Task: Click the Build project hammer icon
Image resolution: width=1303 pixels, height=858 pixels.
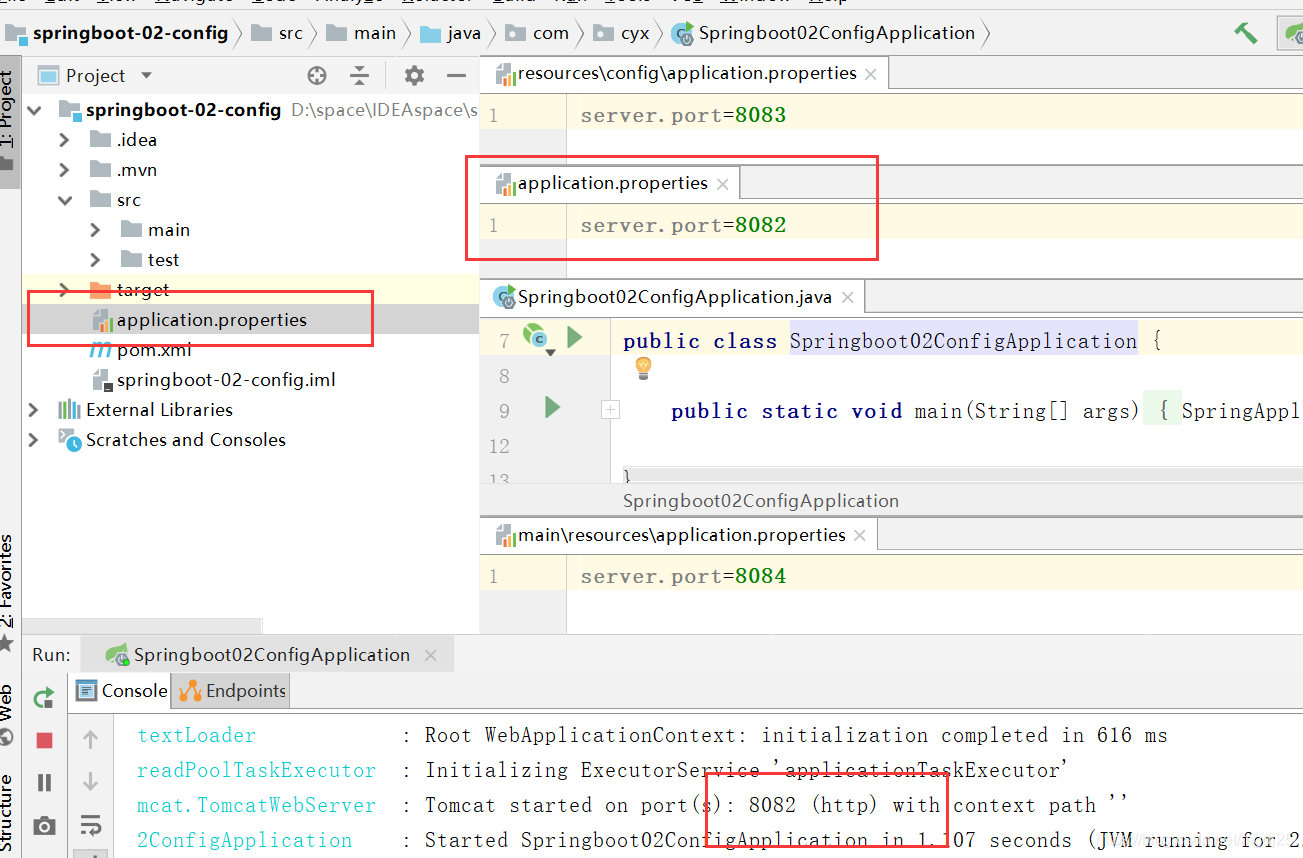Action: 1246,33
